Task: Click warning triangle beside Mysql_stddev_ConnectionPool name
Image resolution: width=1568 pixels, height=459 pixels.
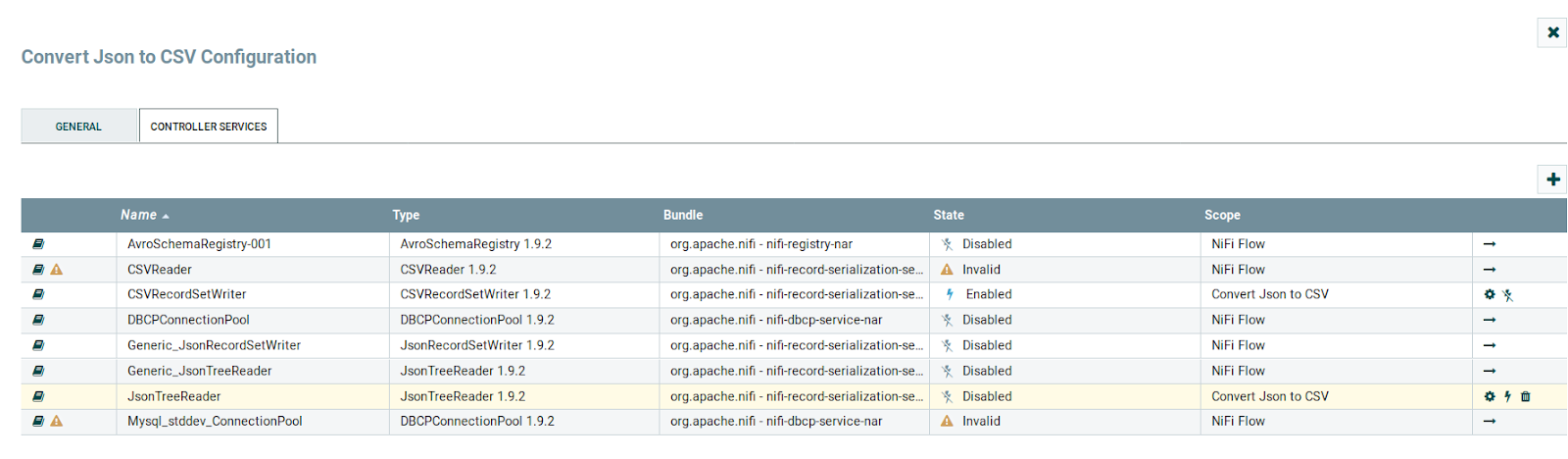Action: 57,422
